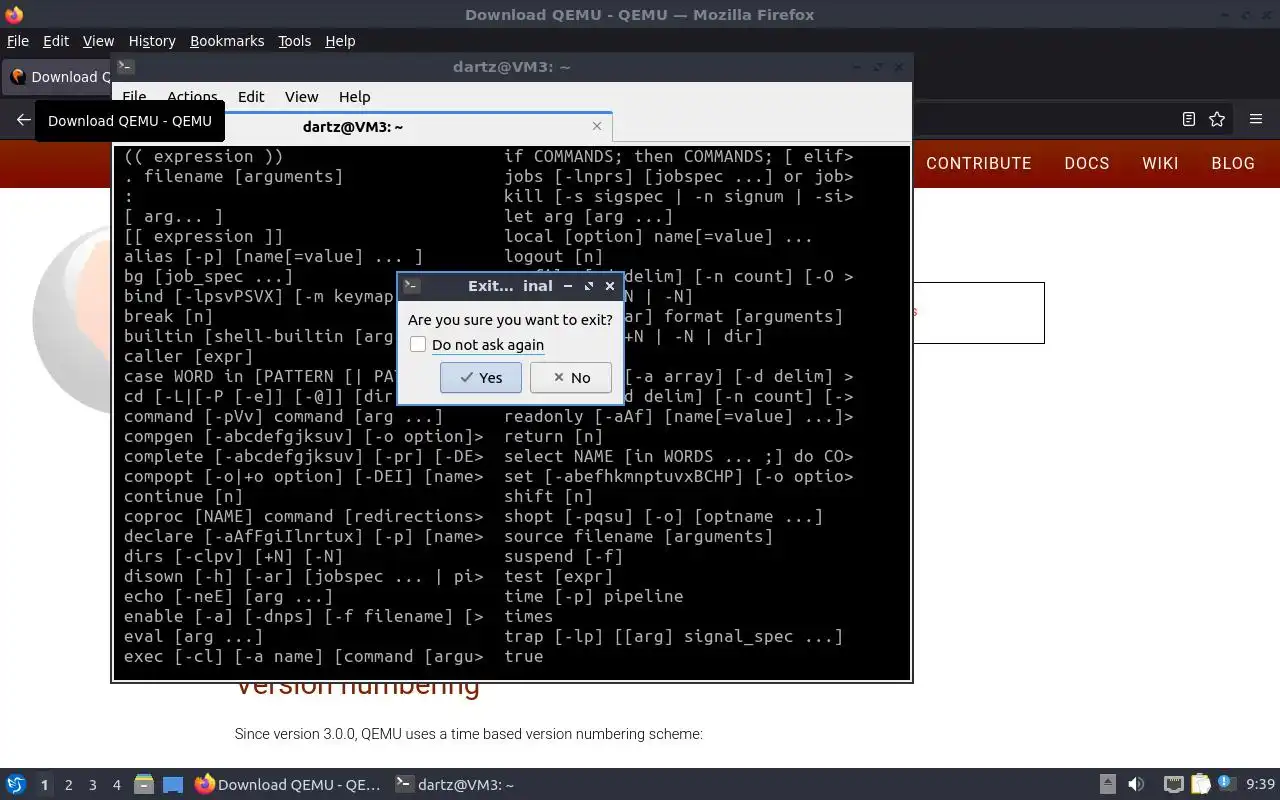Open the terminal's Help menu

click(354, 97)
